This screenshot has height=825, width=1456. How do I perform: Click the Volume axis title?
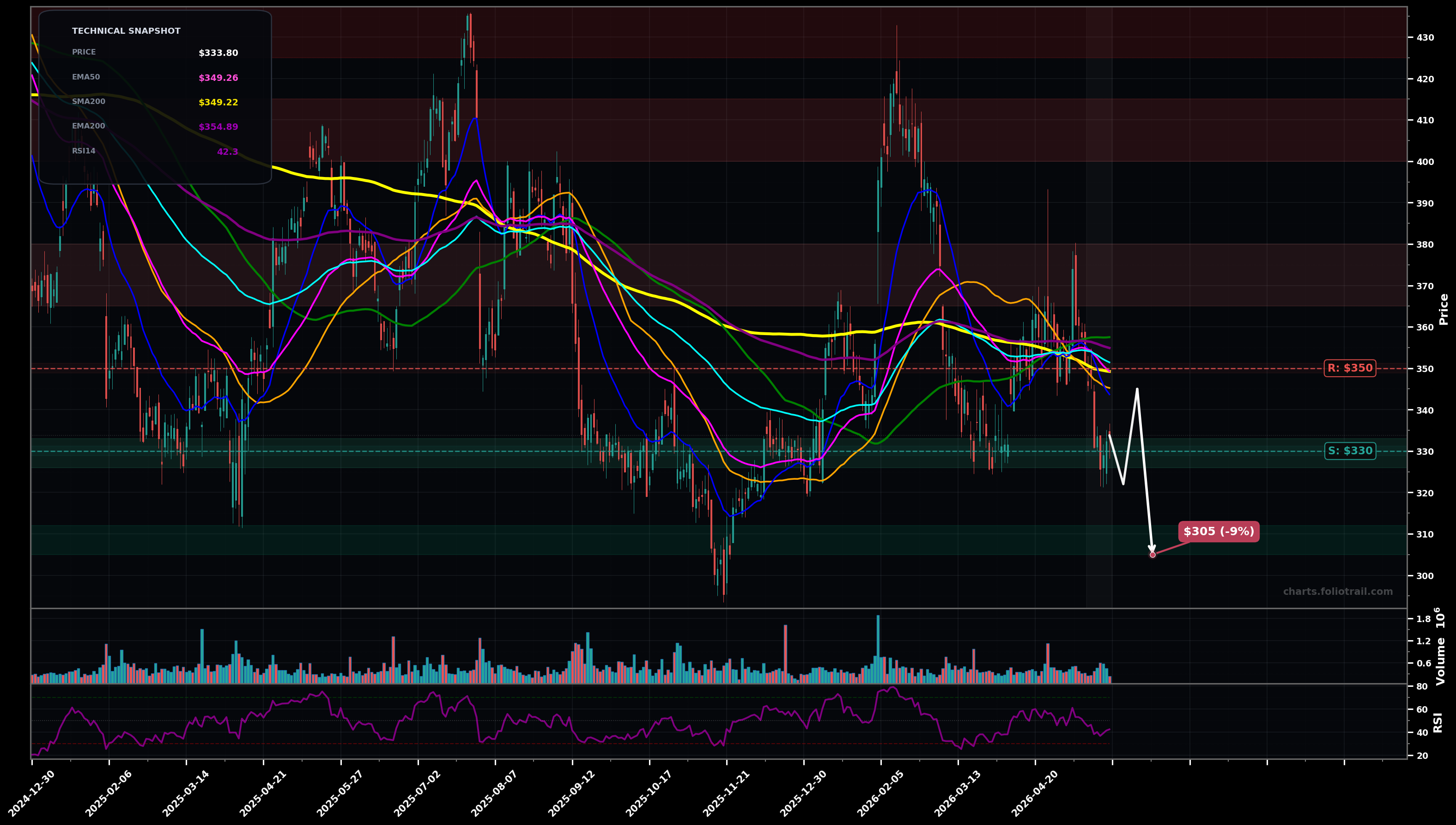point(1441,646)
